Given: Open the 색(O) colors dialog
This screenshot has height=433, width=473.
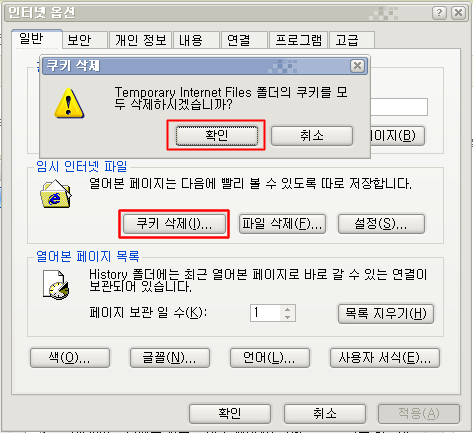Looking at the screenshot, I should [70, 358].
